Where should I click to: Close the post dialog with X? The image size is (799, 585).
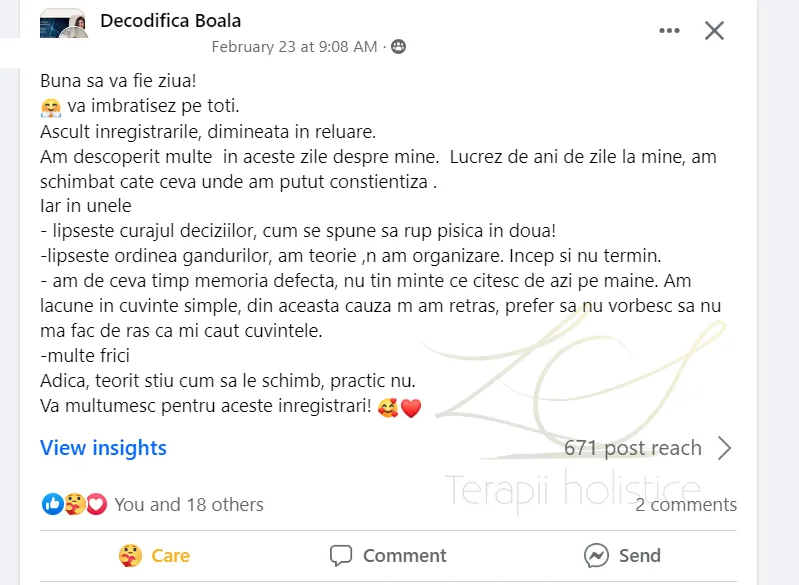(714, 31)
